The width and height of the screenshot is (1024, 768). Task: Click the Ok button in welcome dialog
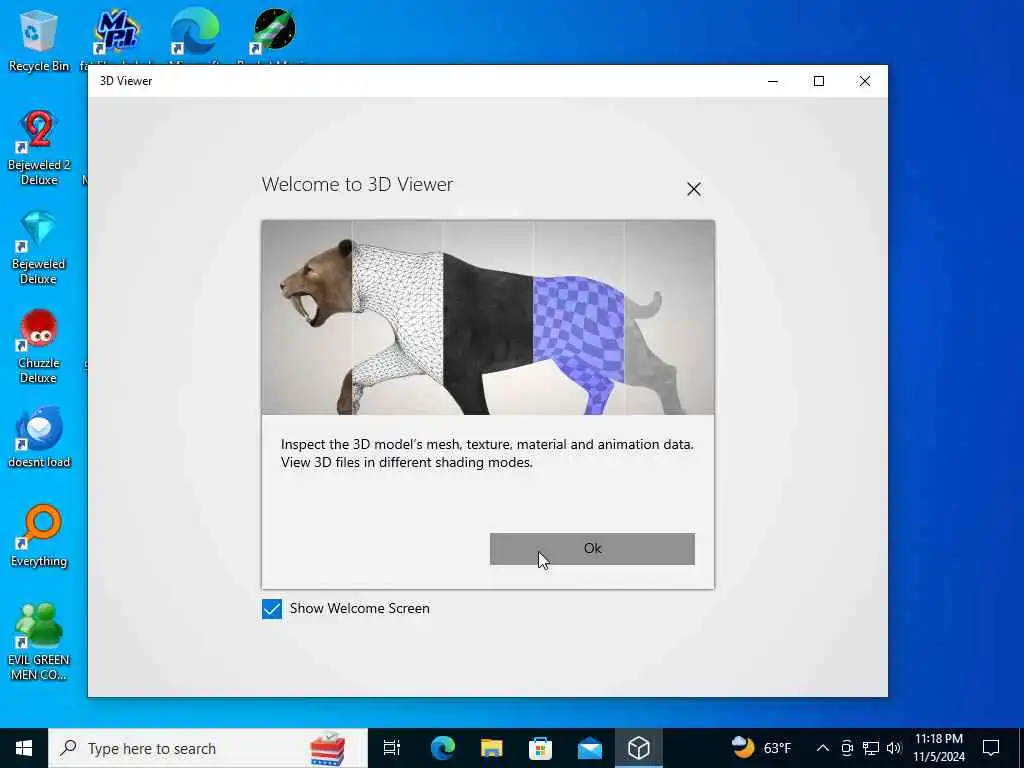tap(592, 549)
